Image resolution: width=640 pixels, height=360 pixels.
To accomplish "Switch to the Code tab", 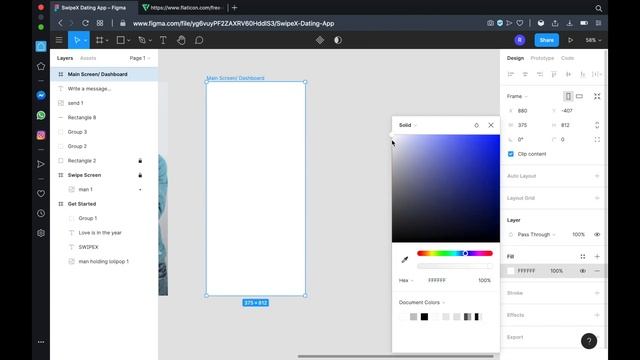I will (x=567, y=58).
